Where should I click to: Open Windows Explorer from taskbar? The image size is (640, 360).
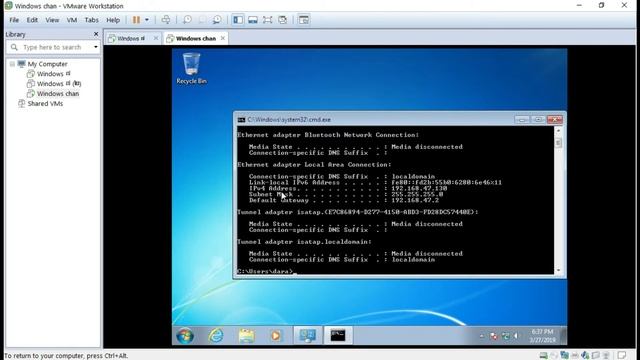(x=247, y=336)
